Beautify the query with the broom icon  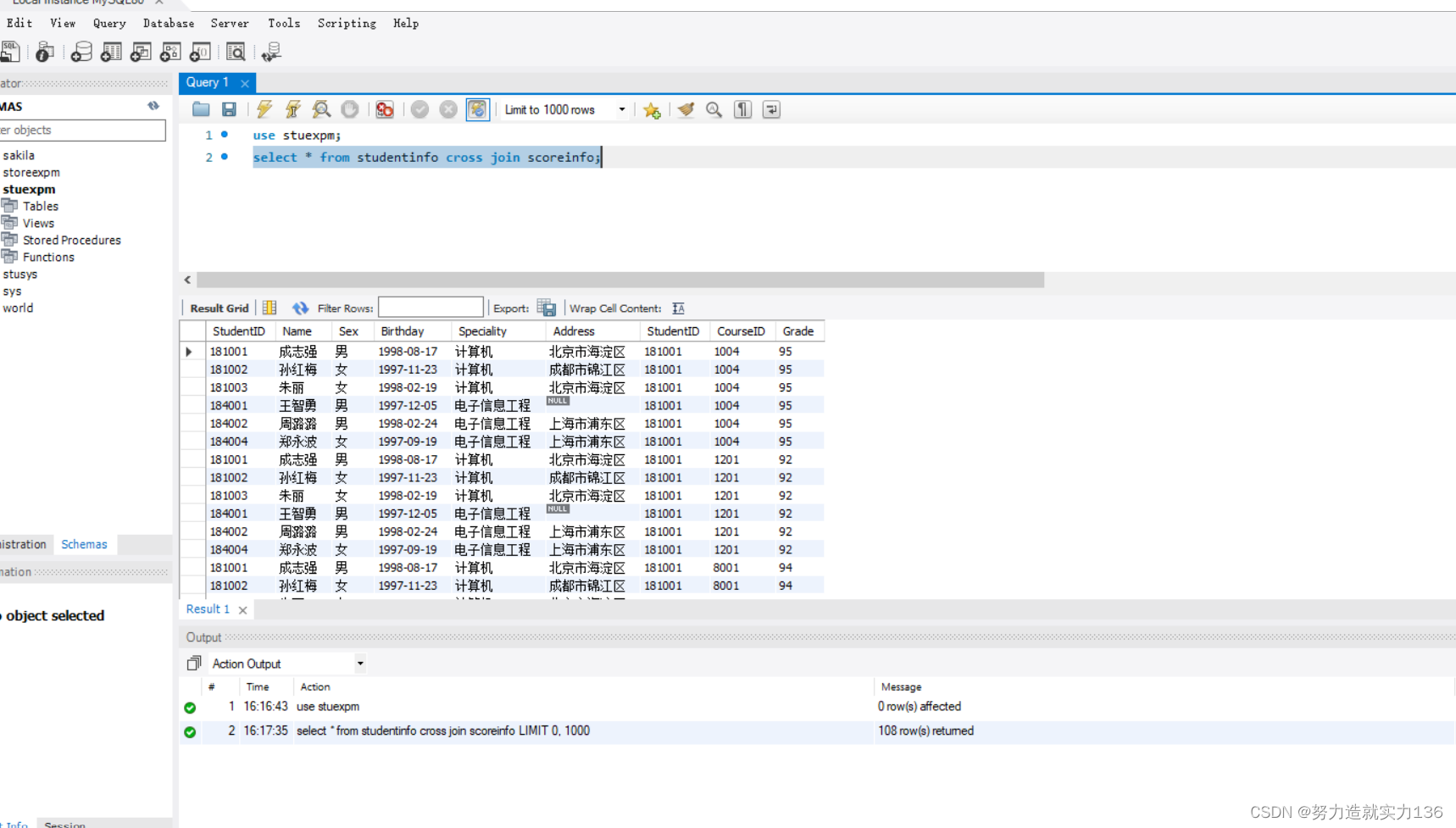686,109
